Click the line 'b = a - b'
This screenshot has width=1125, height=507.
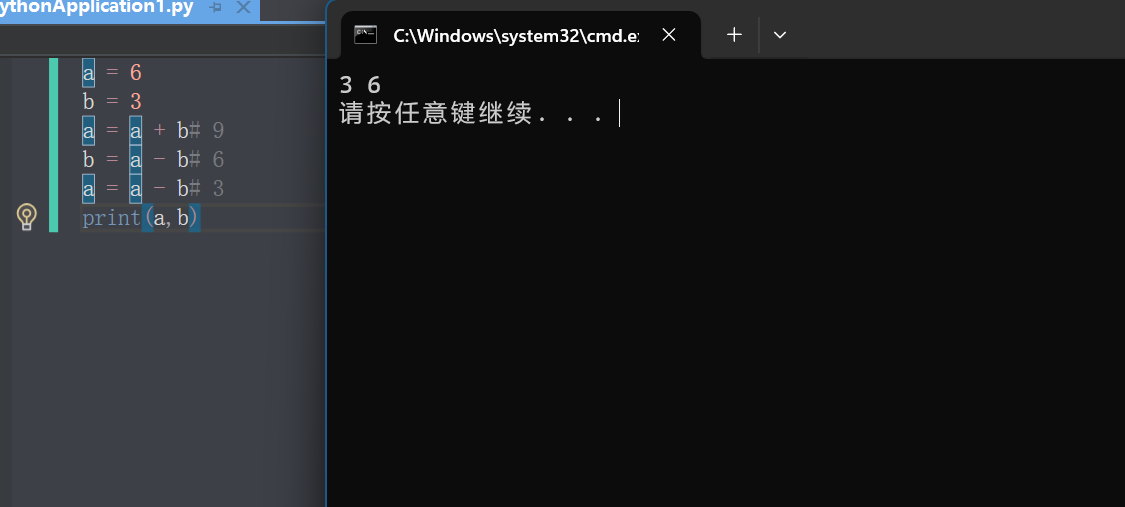pyautogui.click(x=136, y=159)
